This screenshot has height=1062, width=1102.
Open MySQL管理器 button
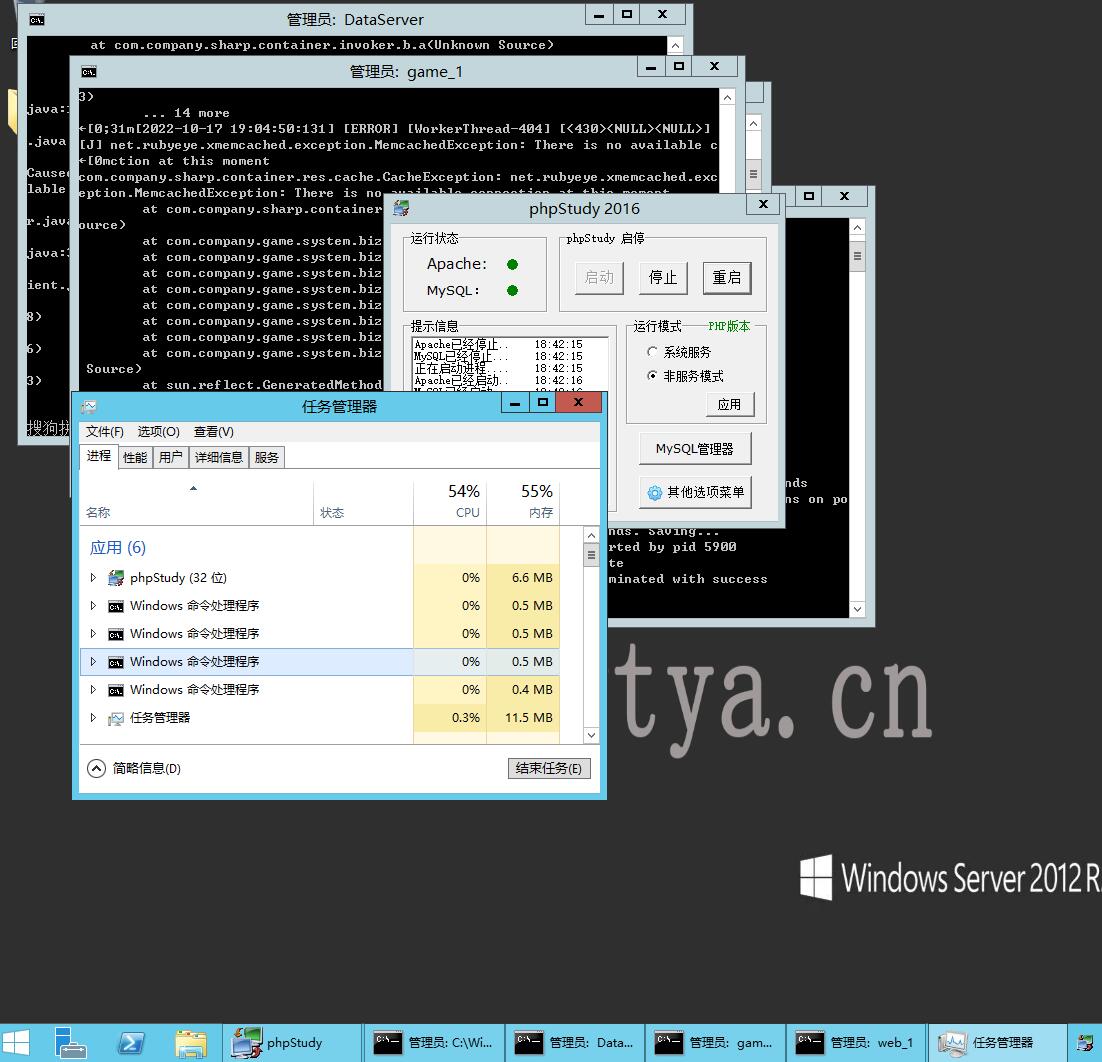pyautogui.click(x=694, y=449)
